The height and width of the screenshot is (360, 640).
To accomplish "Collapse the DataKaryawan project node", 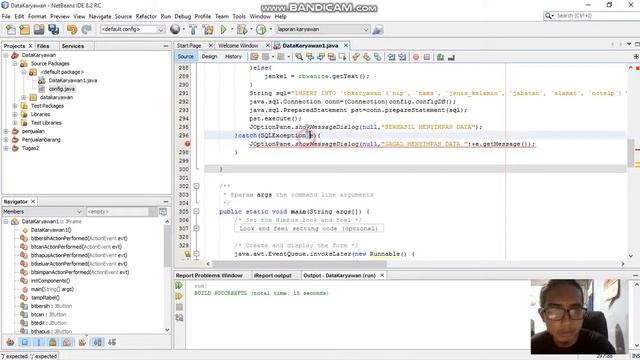I will point(6,55).
